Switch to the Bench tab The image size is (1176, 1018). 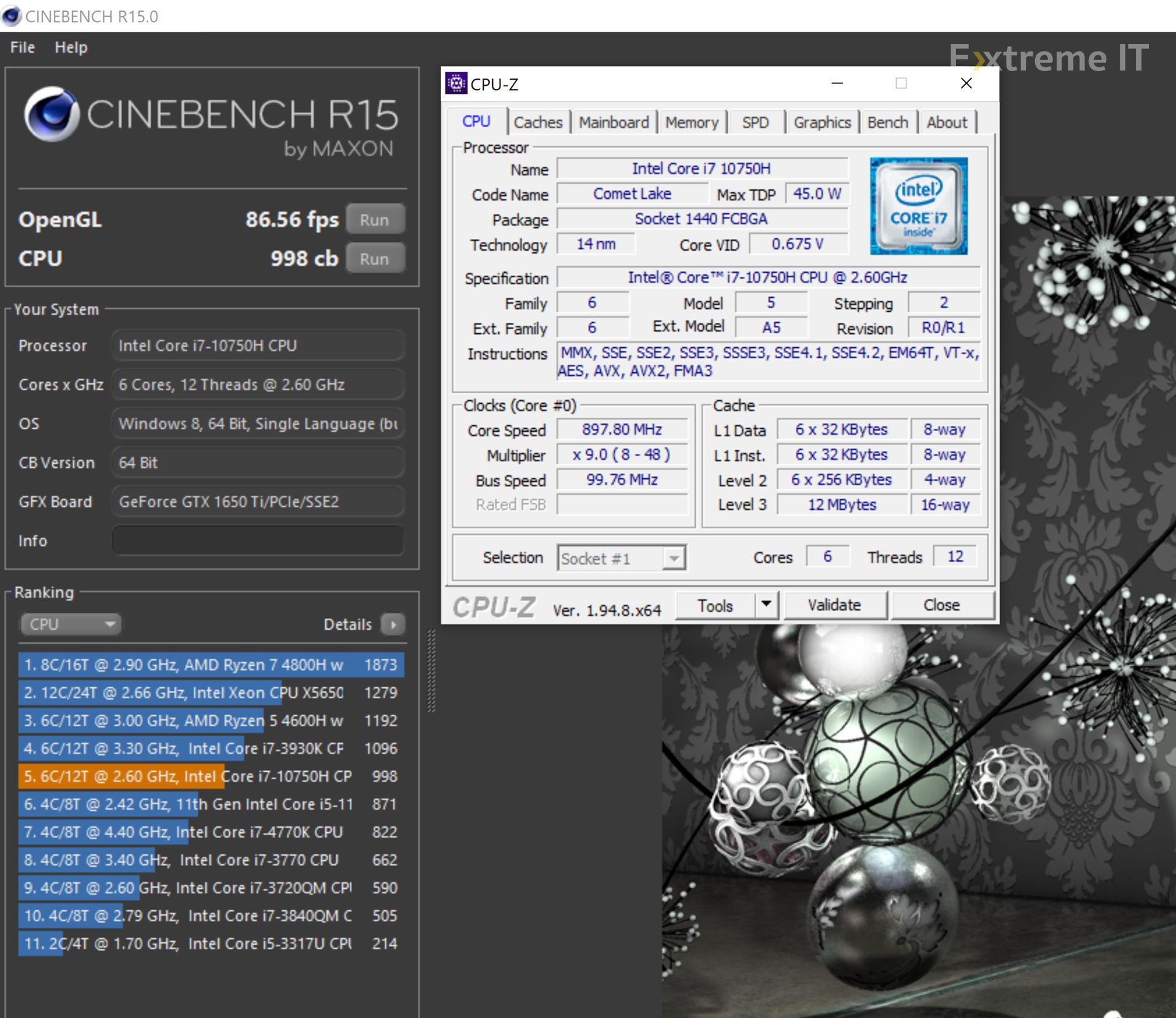[888, 123]
